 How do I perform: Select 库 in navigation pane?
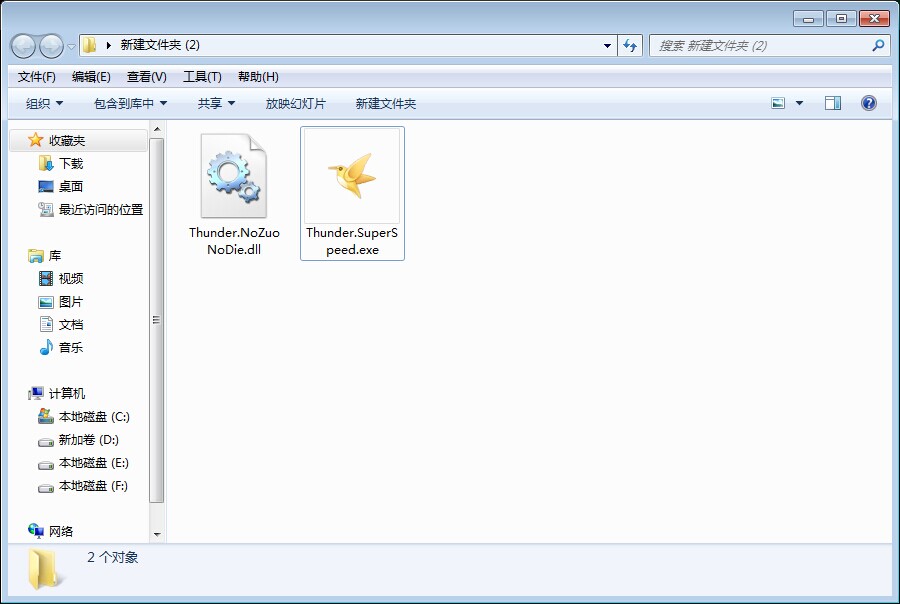(55, 255)
